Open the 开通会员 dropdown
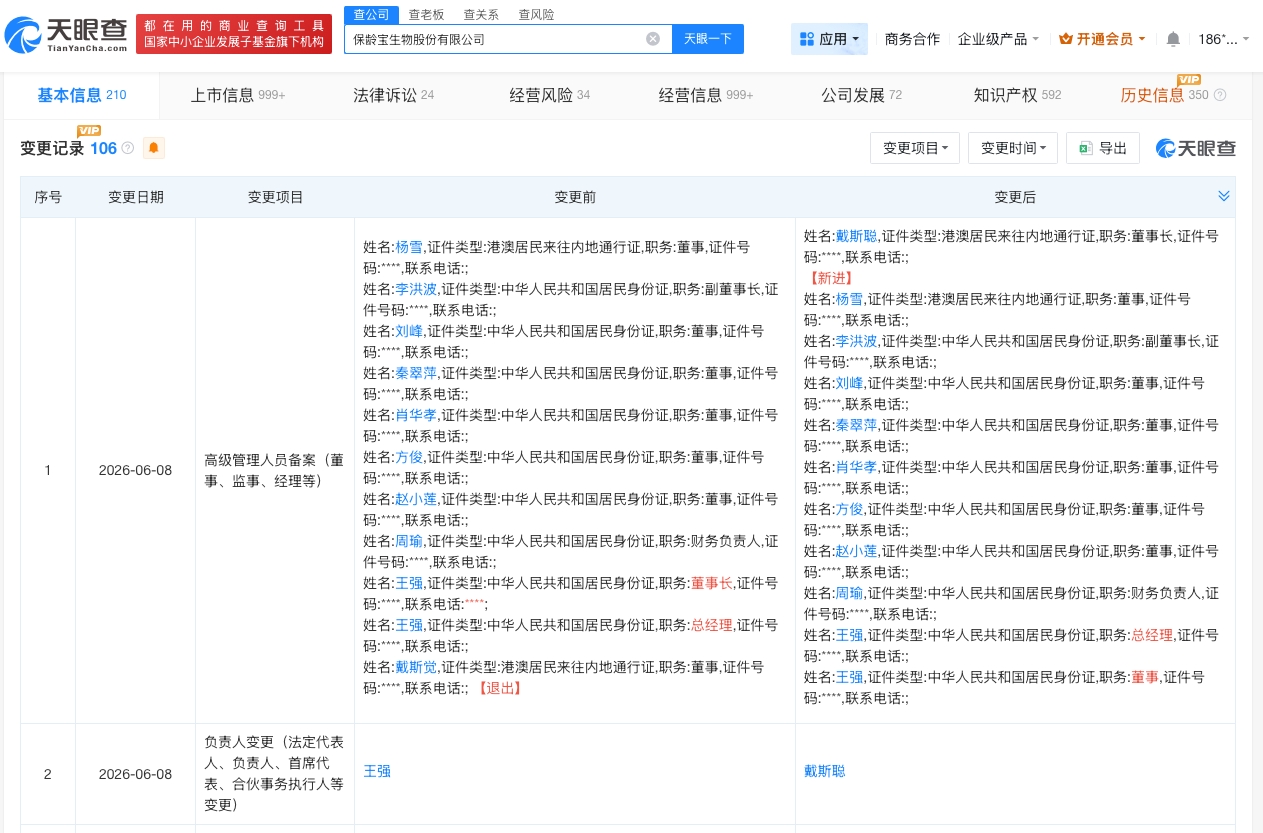This screenshot has width=1263, height=833. click(x=1104, y=39)
